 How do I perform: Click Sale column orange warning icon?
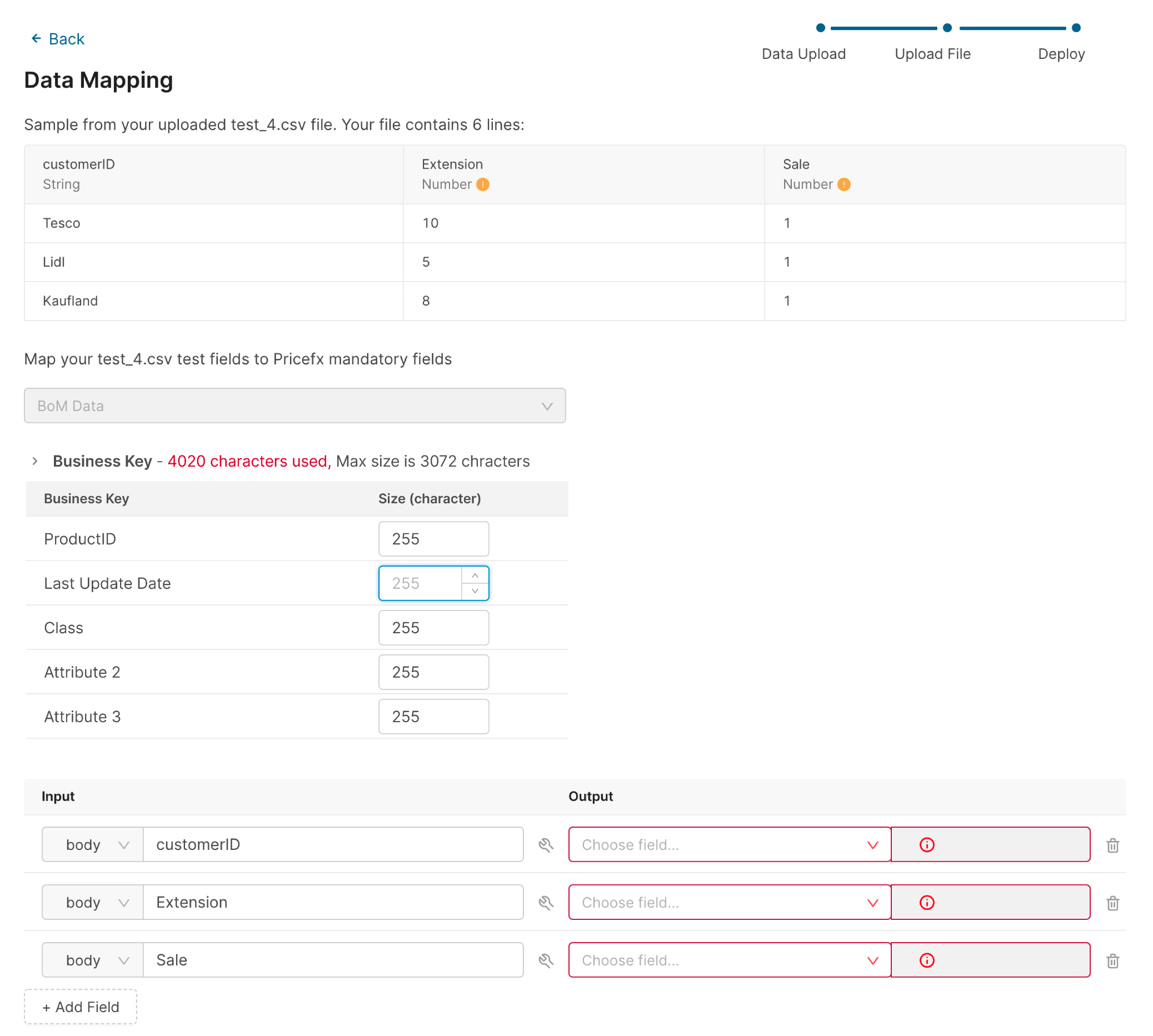click(x=844, y=184)
